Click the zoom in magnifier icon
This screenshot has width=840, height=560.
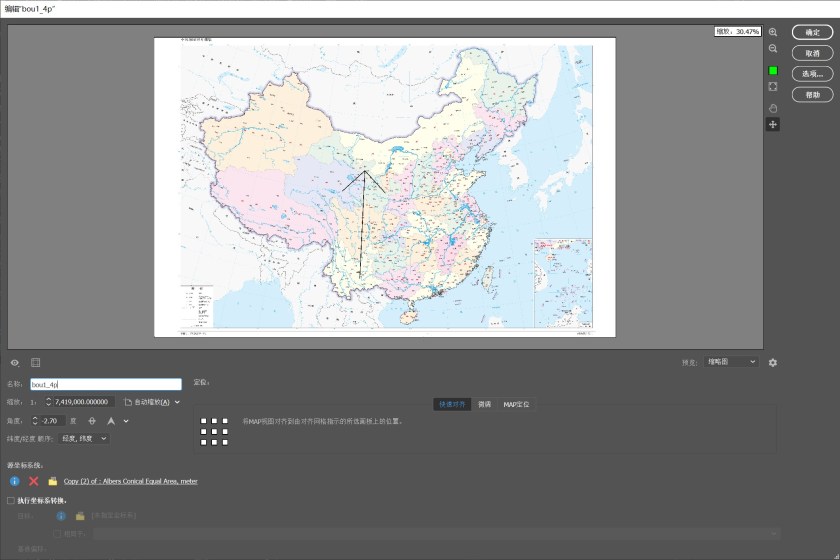tap(773, 33)
